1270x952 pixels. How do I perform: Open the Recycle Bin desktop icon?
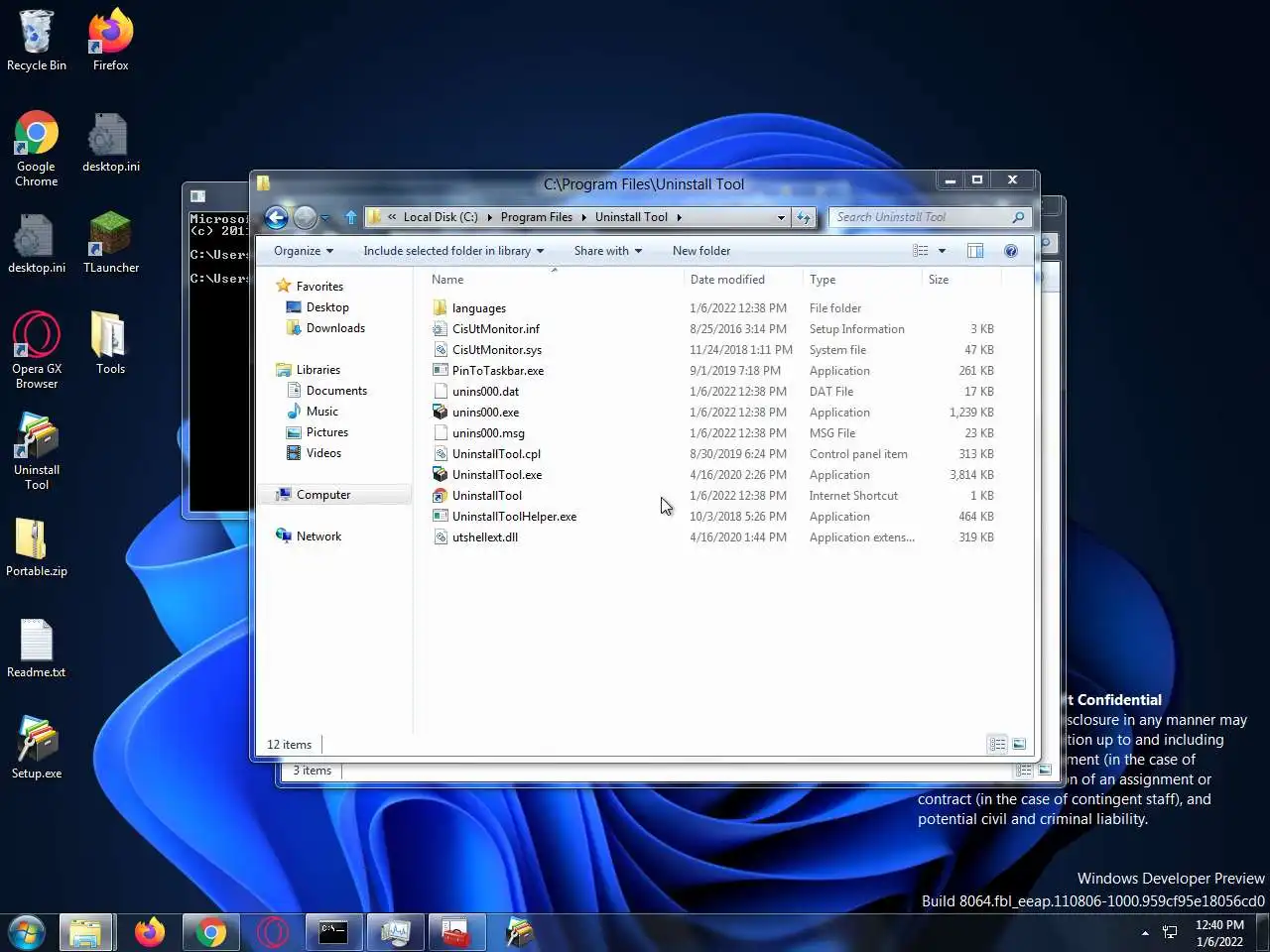pyautogui.click(x=37, y=42)
